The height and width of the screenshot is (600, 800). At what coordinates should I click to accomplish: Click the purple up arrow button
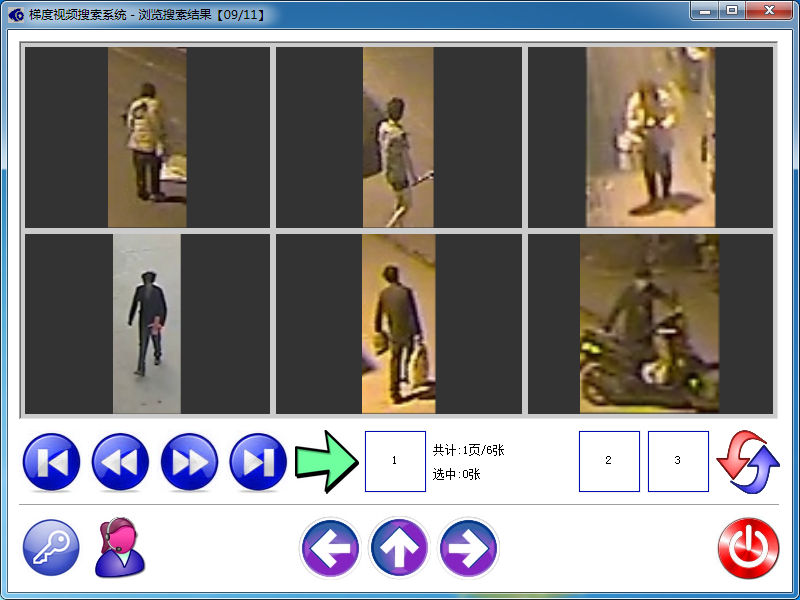(x=399, y=547)
